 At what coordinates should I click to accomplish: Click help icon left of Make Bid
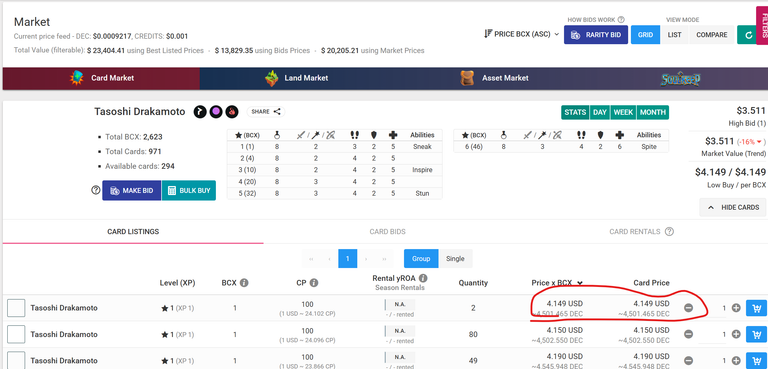coord(96,190)
